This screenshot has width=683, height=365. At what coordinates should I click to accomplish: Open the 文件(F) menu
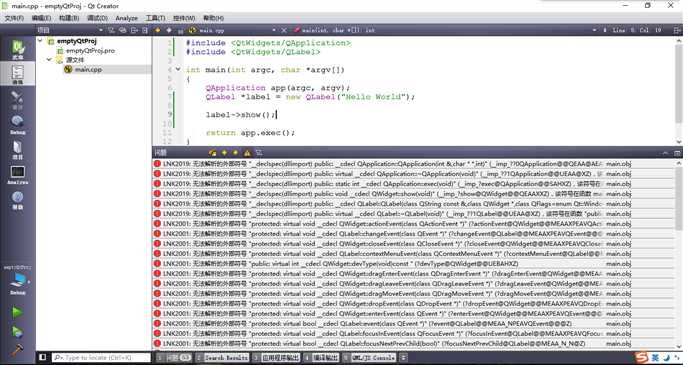tap(14, 18)
